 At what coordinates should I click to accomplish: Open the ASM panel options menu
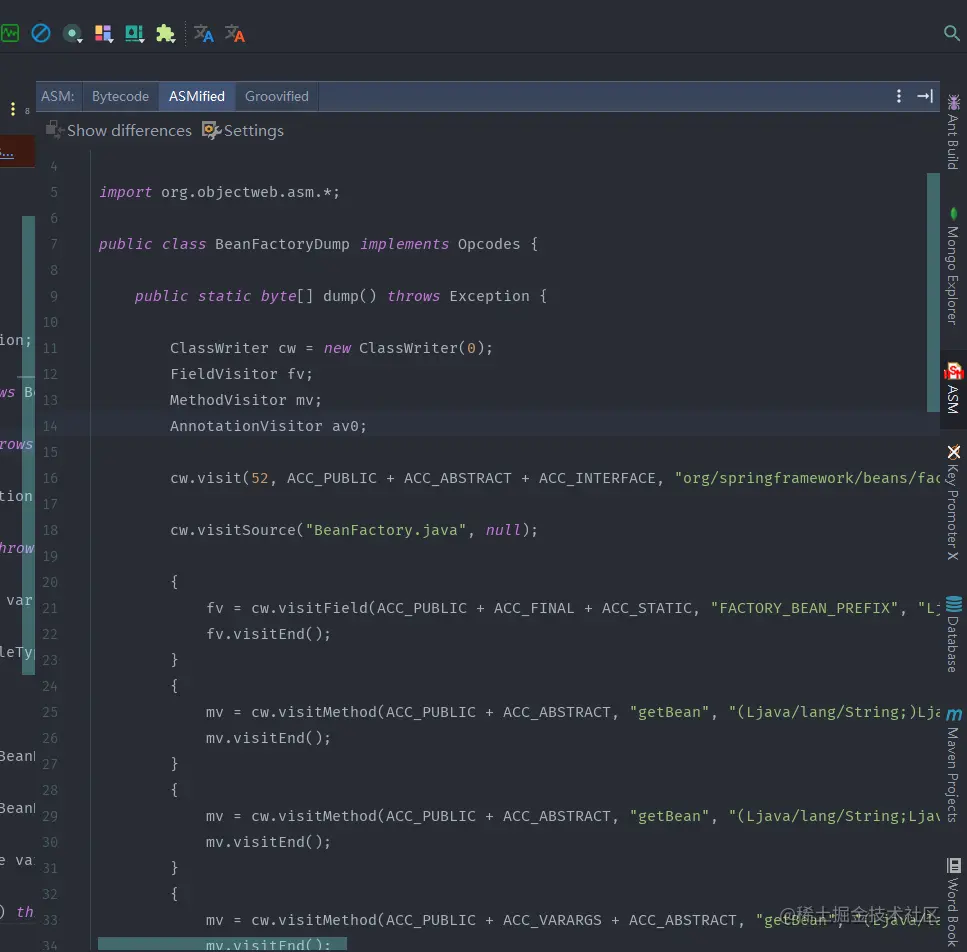tap(899, 96)
